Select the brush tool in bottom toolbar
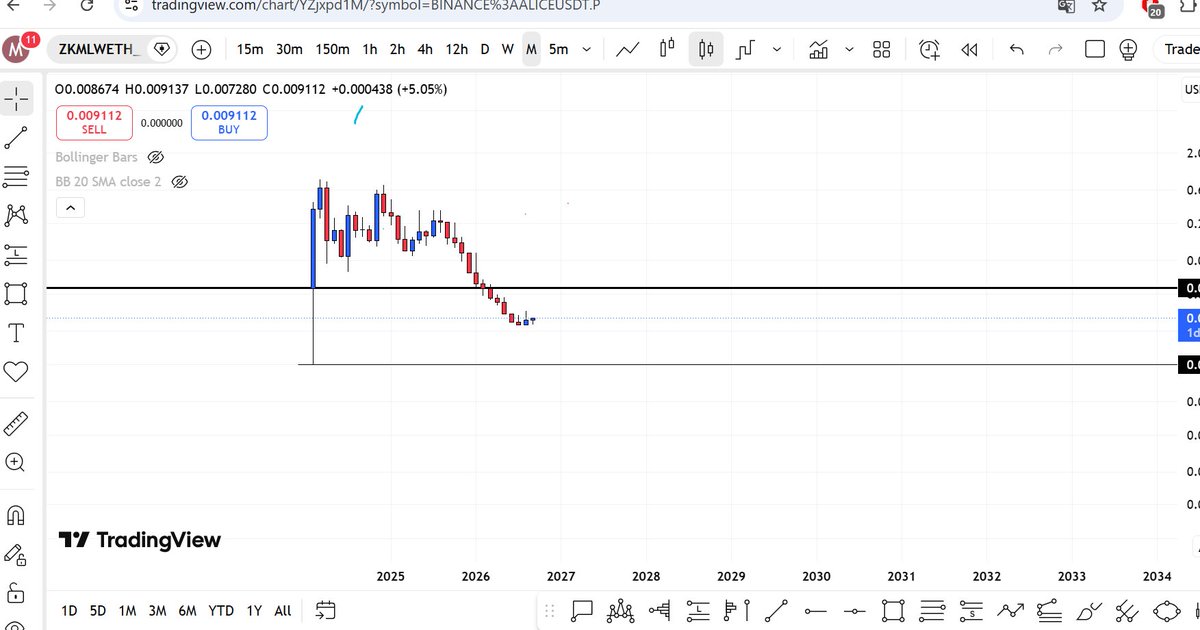This screenshot has width=1200, height=630. tap(1088, 610)
